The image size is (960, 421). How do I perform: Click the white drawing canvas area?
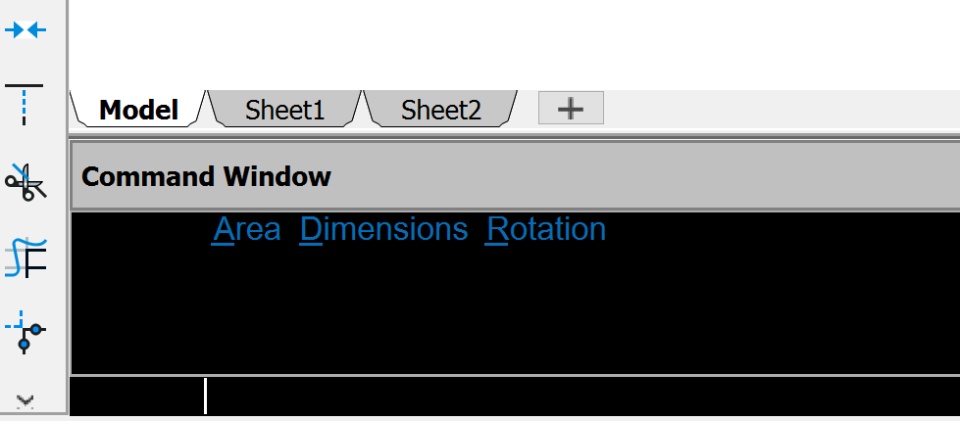pos(500,45)
